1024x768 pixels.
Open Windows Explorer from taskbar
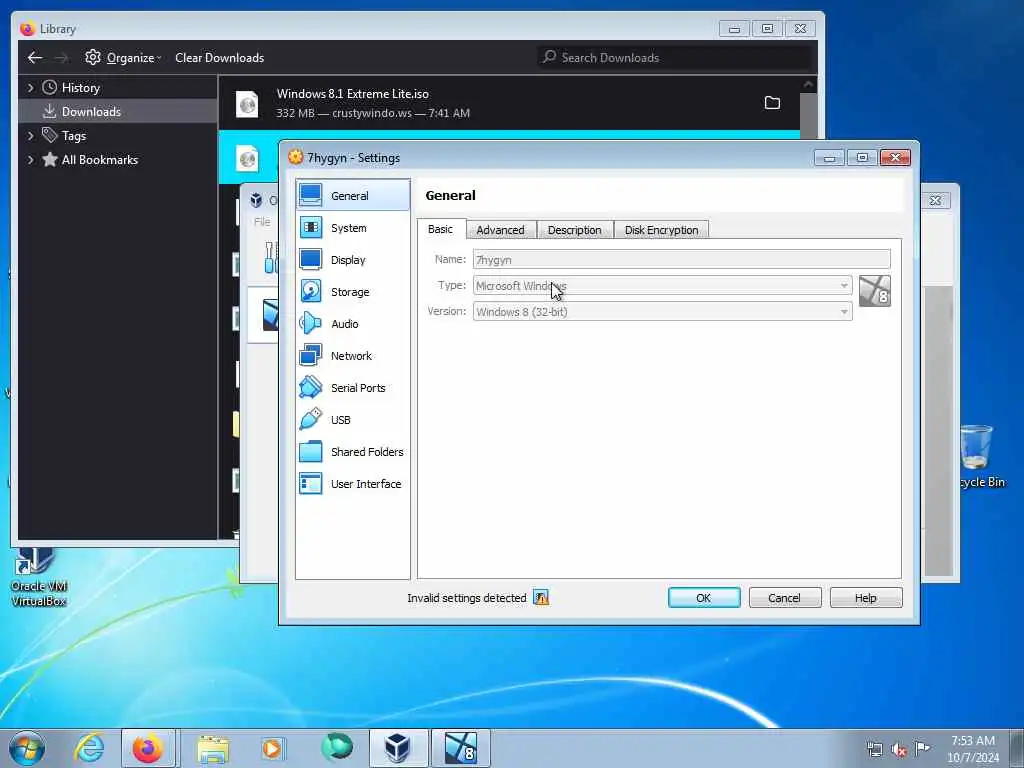(213, 748)
